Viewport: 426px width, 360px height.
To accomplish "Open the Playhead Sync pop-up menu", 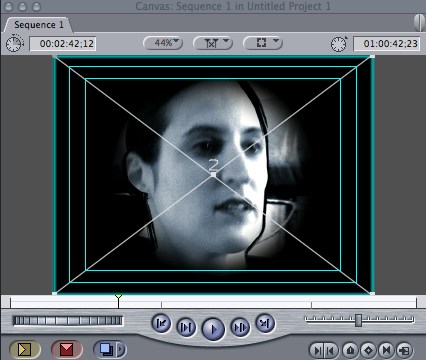I will (213, 43).
